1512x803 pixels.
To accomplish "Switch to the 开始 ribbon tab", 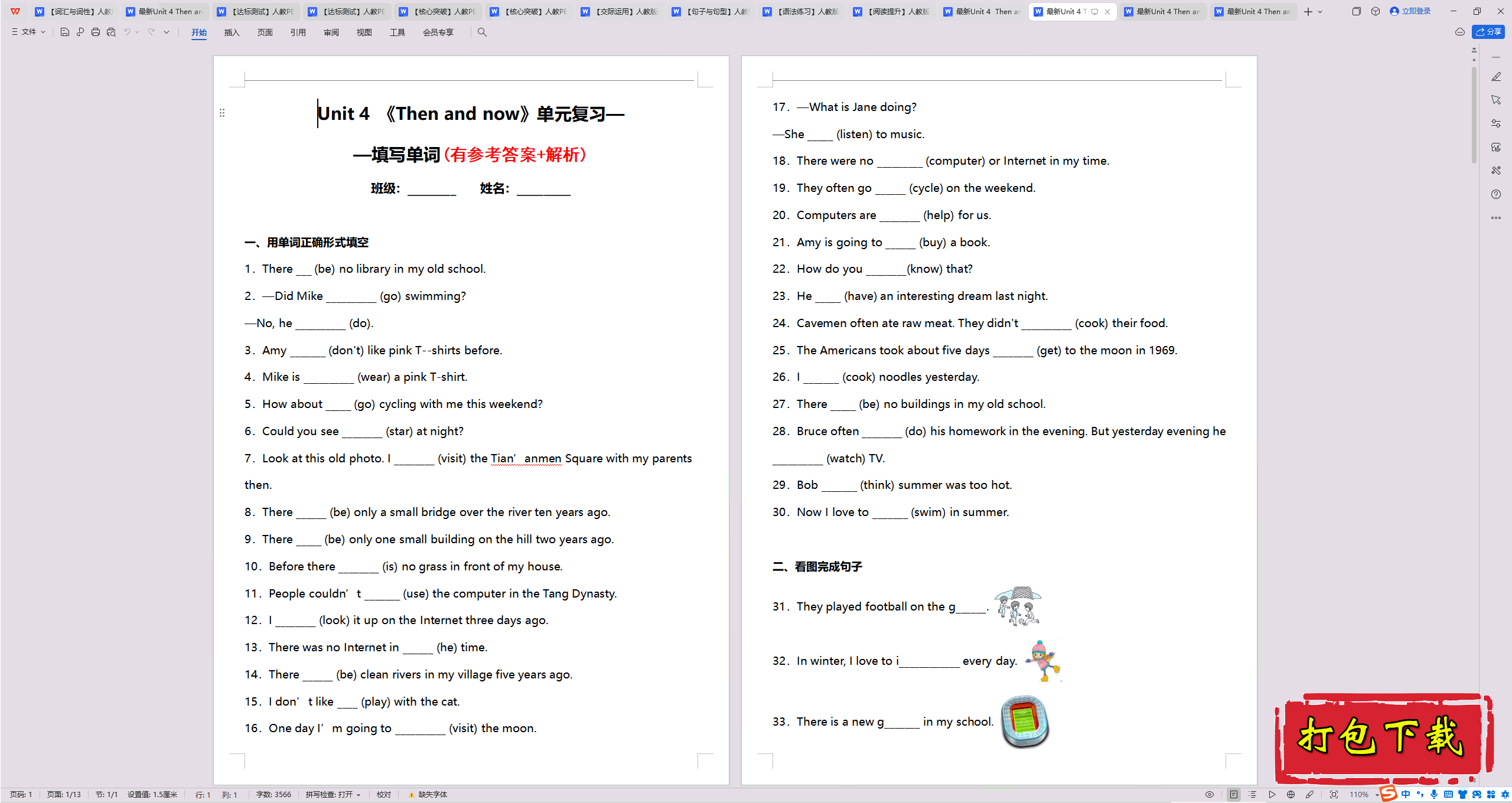I will (199, 32).
